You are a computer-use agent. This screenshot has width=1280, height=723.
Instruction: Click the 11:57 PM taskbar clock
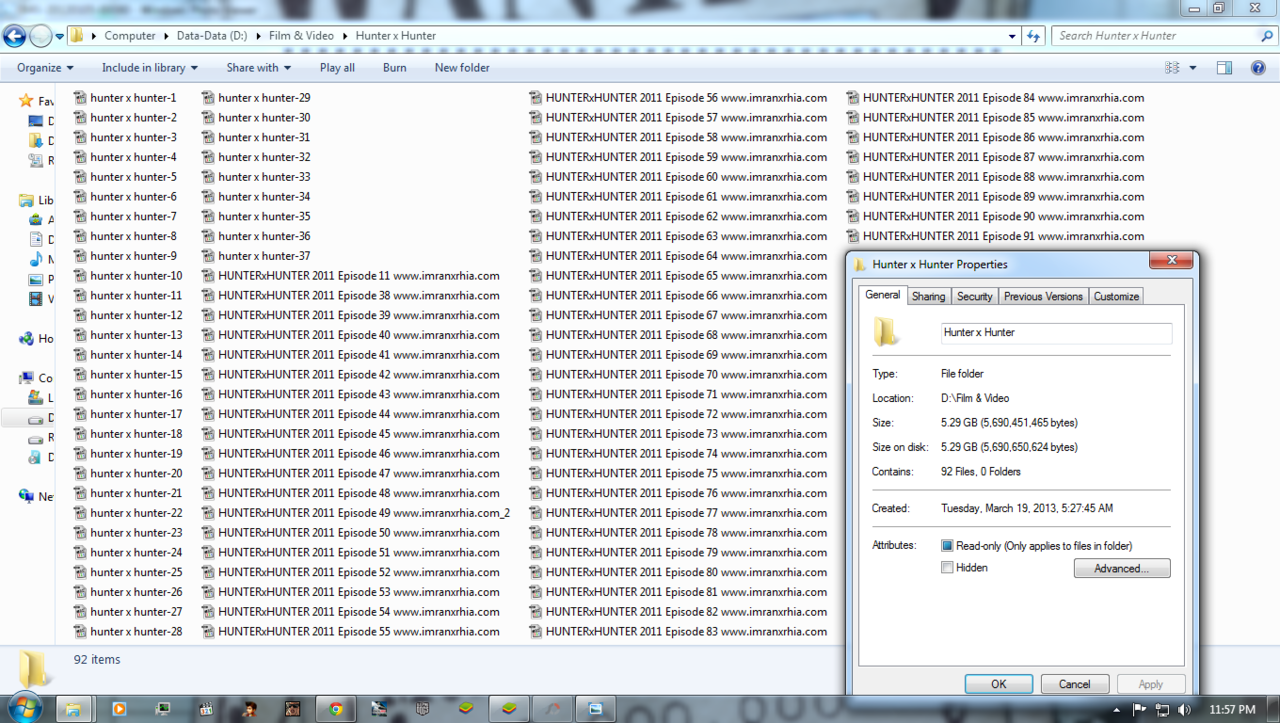pos(1232,709)
